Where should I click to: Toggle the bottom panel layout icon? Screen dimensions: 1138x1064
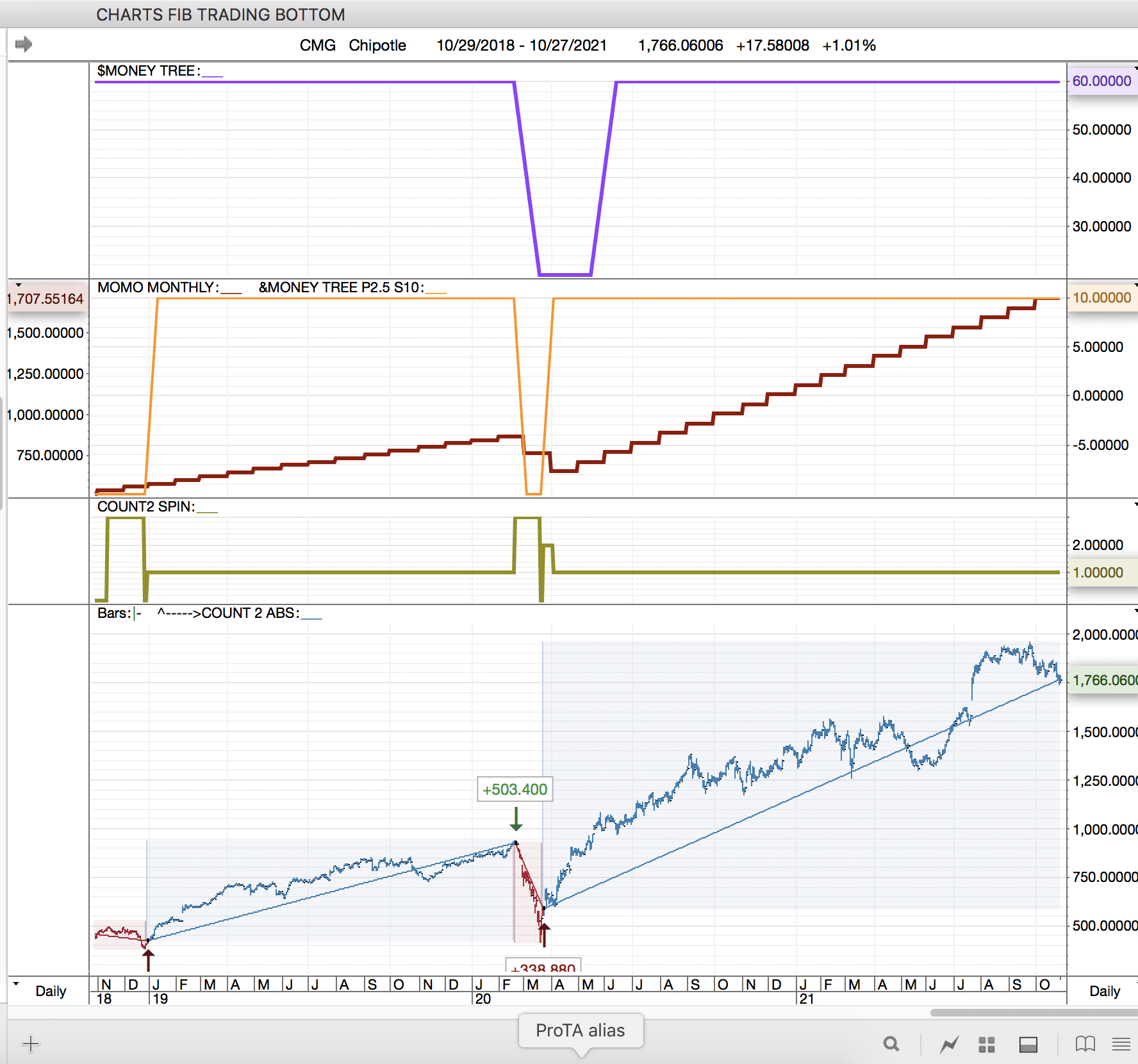coord(1028,1045)
